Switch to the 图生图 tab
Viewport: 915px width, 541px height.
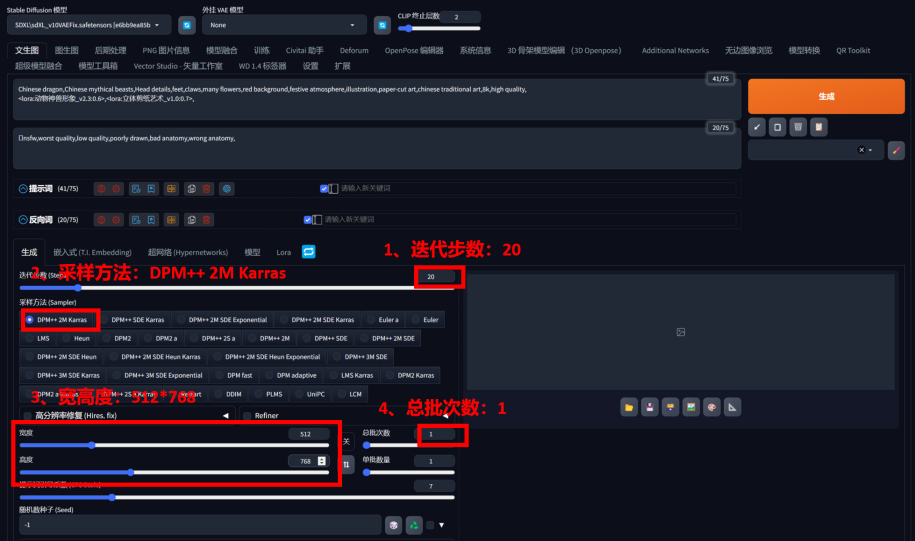(67, 50)
